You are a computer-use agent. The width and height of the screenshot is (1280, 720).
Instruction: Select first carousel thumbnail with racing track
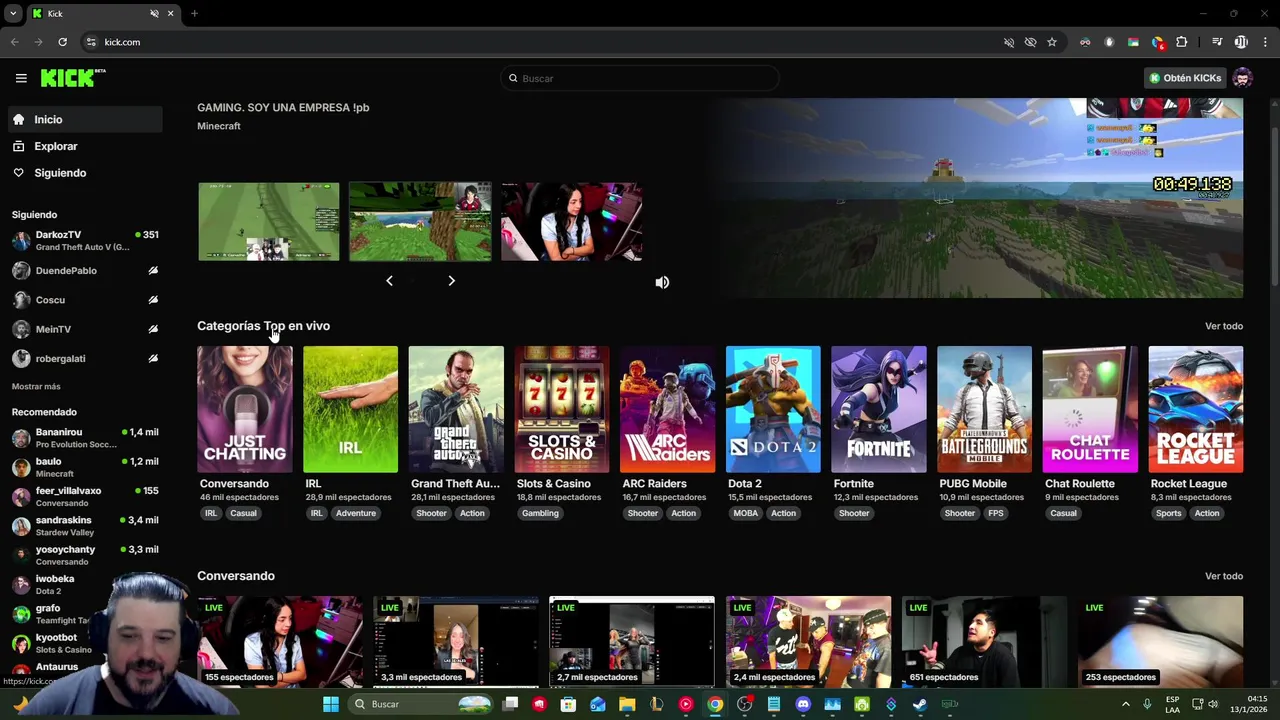(269, 221)
